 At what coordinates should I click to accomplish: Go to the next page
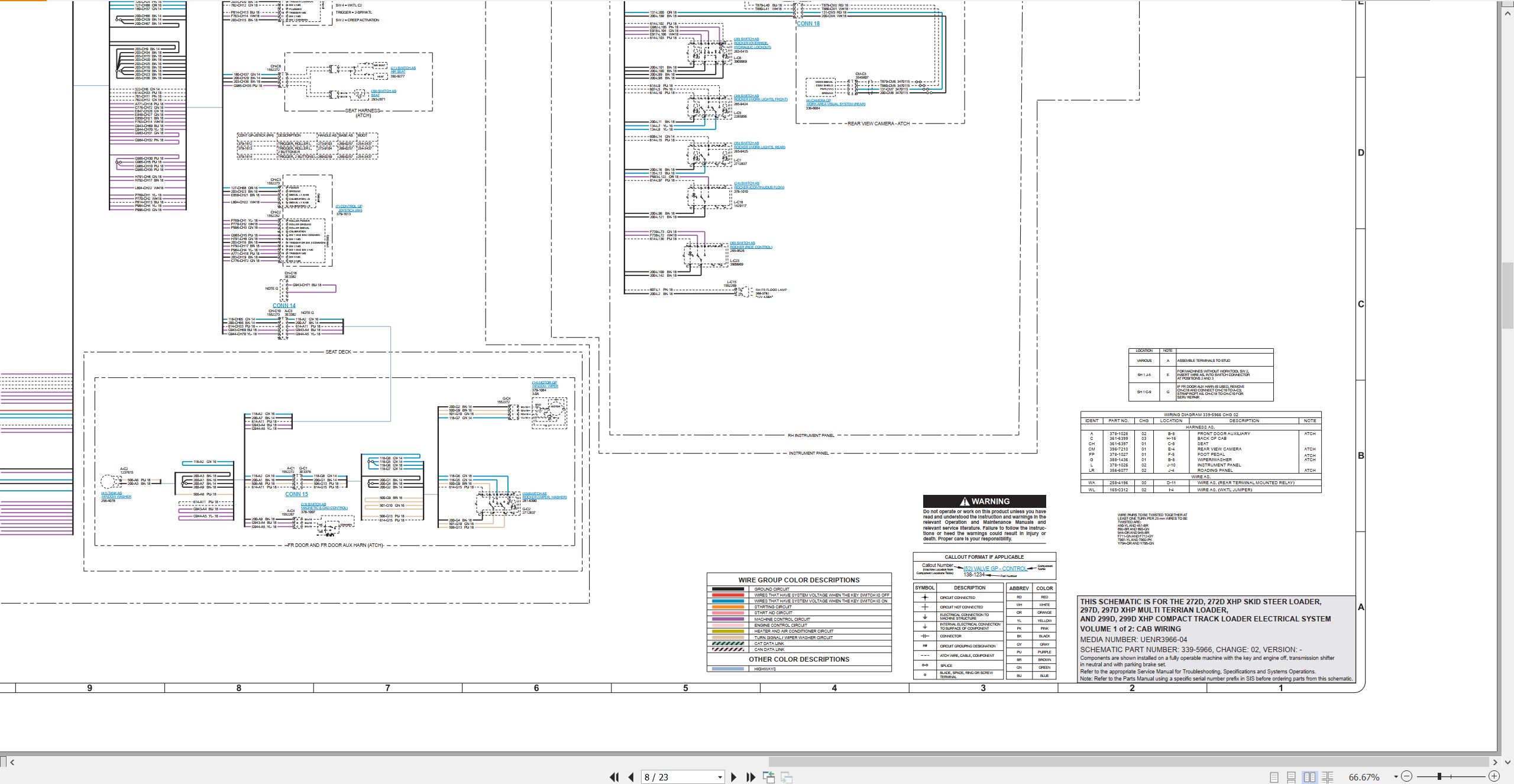(734, 777)
